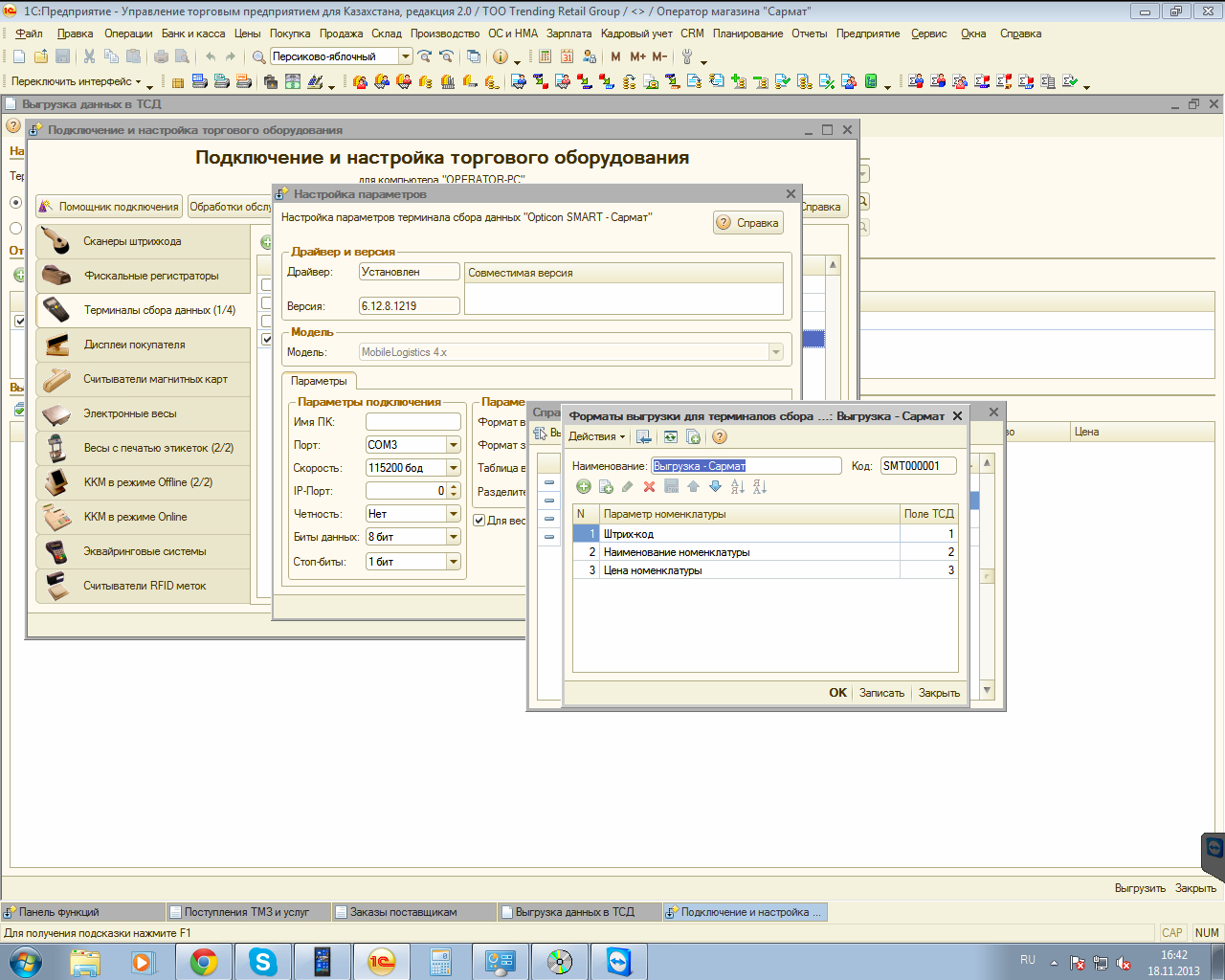Open the Скорость 115200 бод dropdown
The height and width of the screenshot is (980, 1225).
click(x=454, y=468)
